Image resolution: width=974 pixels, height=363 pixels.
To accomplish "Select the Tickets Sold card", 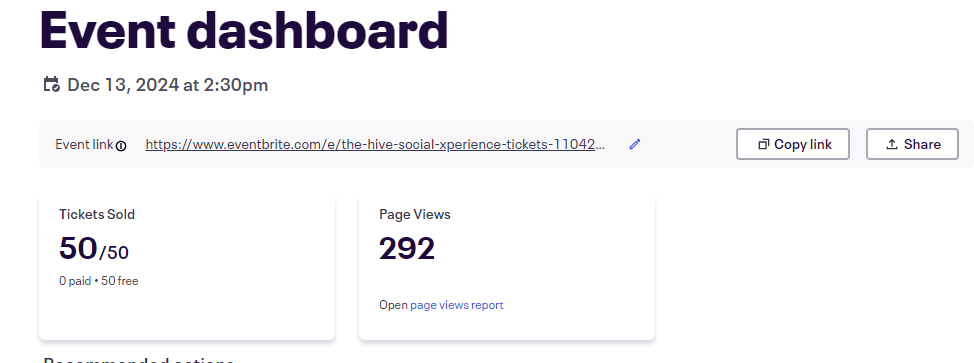I will tap(187, 266).
